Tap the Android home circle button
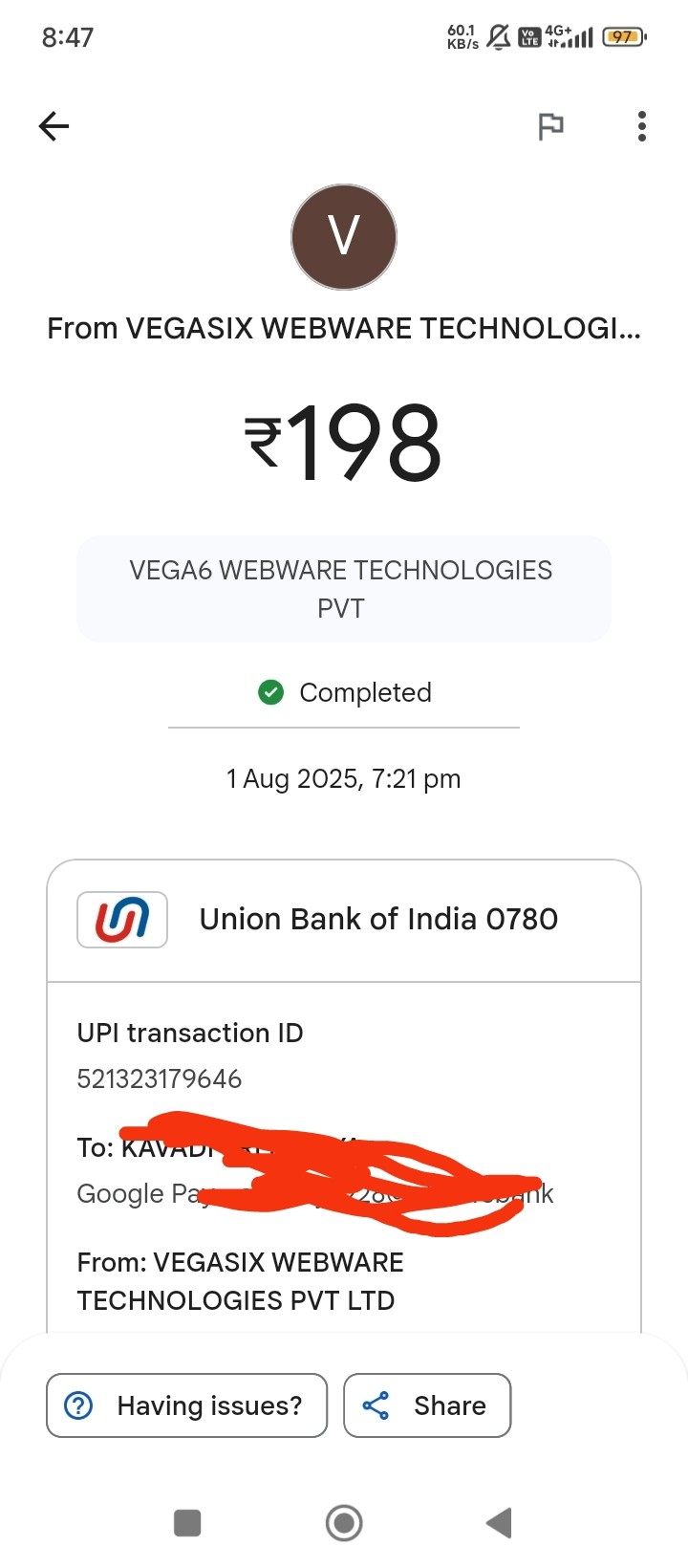Image resolution: width=688 pixels, height=1568 pixels. coord(344,1523)
